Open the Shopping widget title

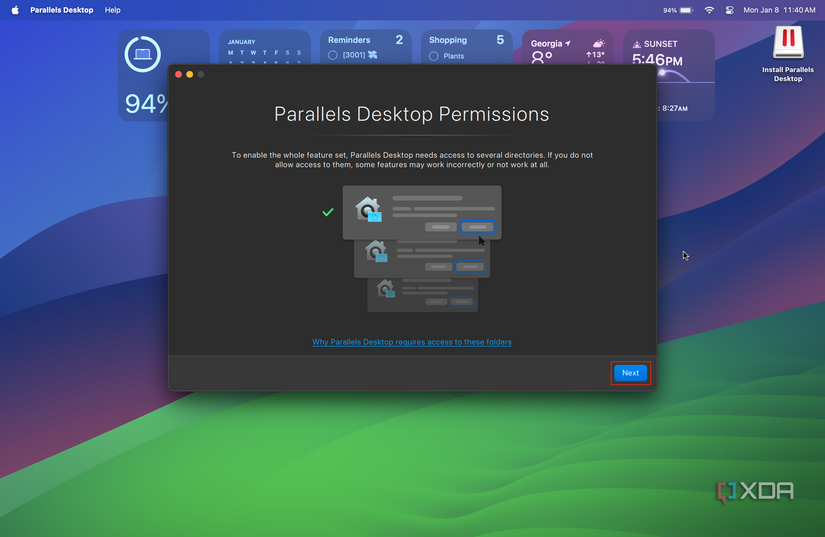[448, 40]
